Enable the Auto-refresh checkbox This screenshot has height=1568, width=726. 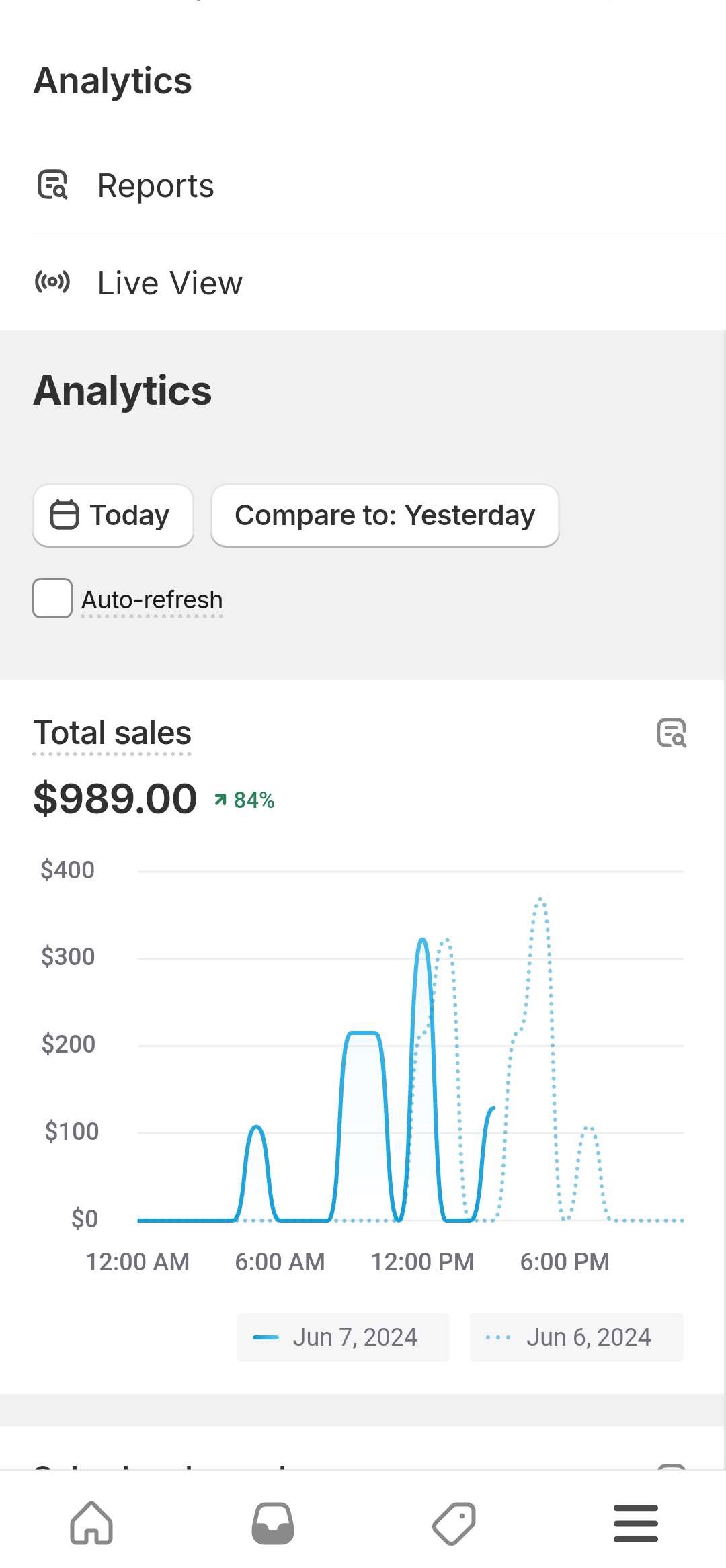(x=52, y=598)
